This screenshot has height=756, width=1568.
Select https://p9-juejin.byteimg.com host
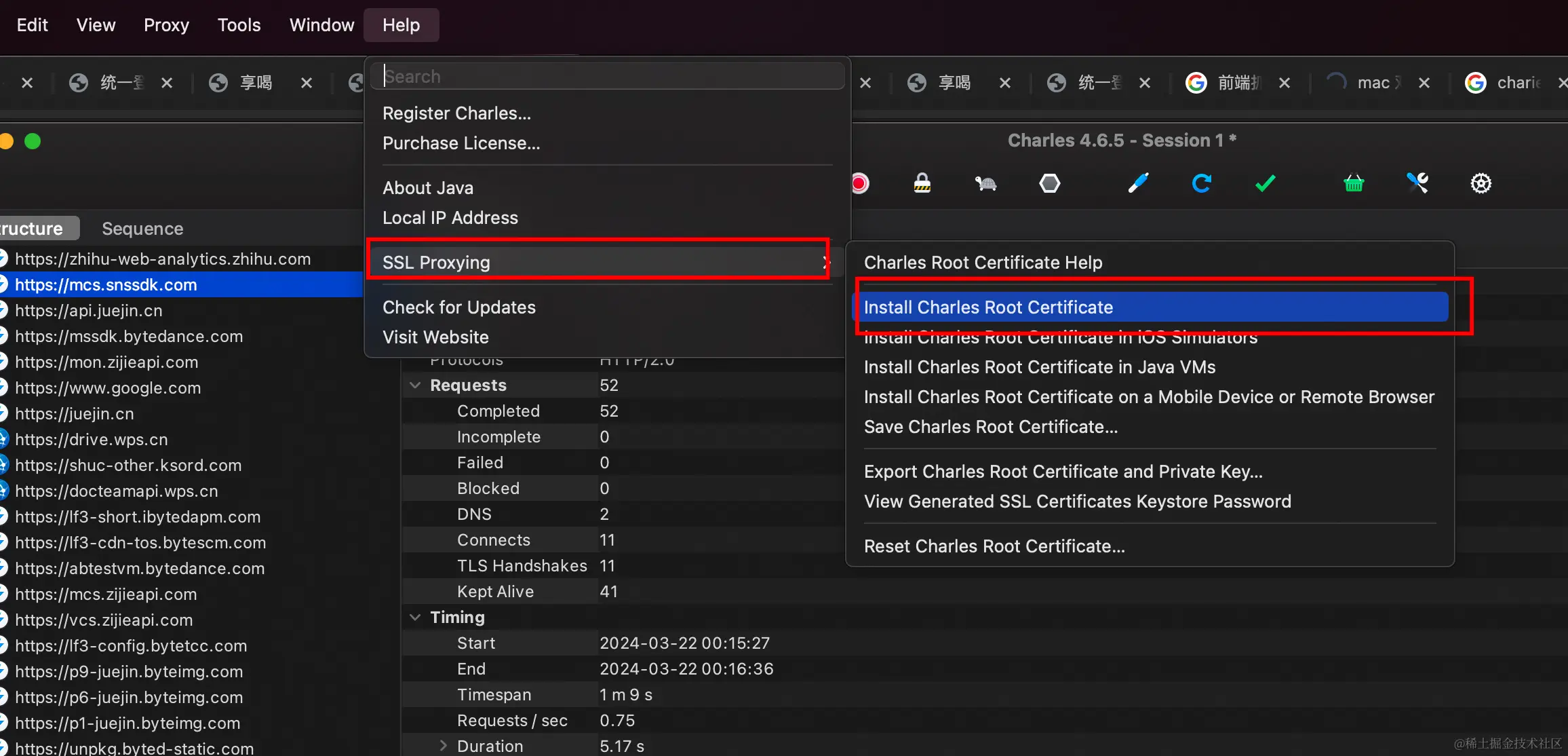129,672
